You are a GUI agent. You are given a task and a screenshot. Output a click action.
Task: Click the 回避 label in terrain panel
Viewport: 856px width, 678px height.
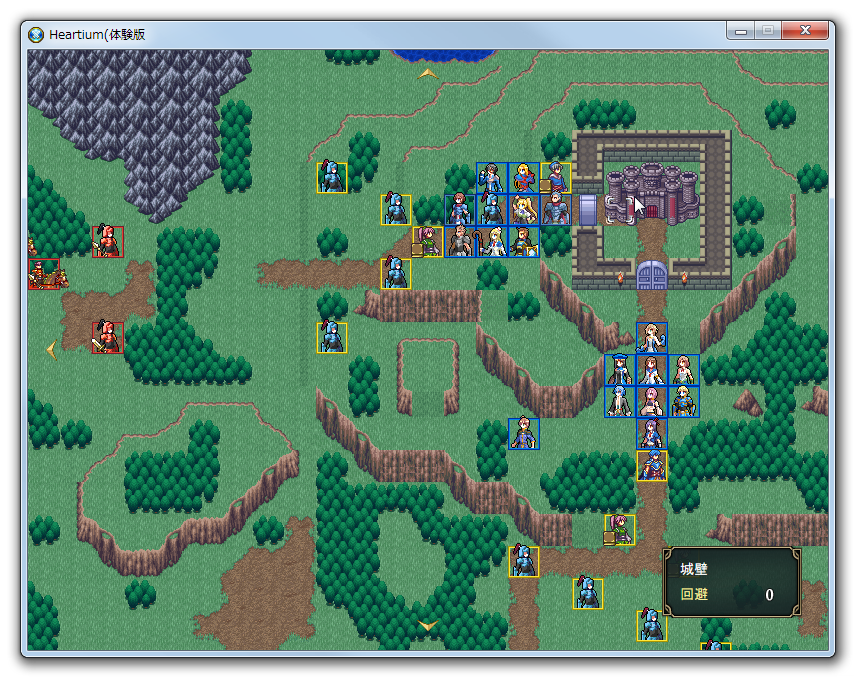coord(694,594)
